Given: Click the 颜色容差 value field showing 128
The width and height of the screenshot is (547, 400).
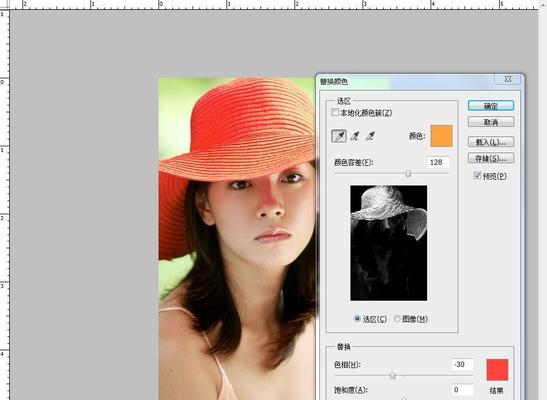Looking at the screenshot, I should tap(438, 162).
